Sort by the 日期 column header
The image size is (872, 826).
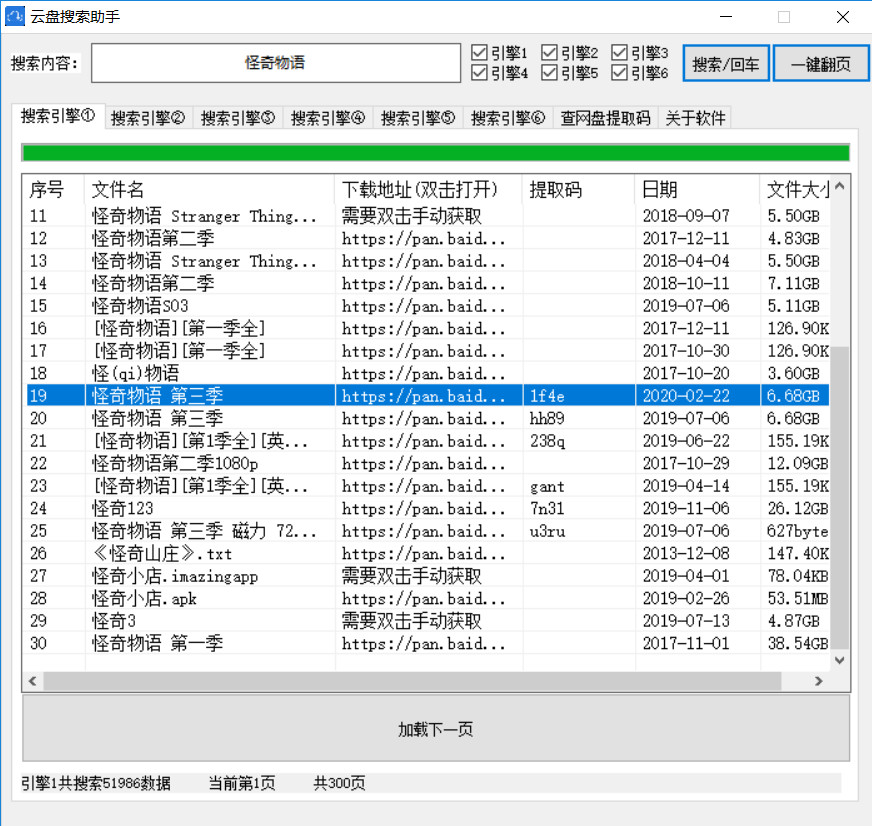pos(697,190)
